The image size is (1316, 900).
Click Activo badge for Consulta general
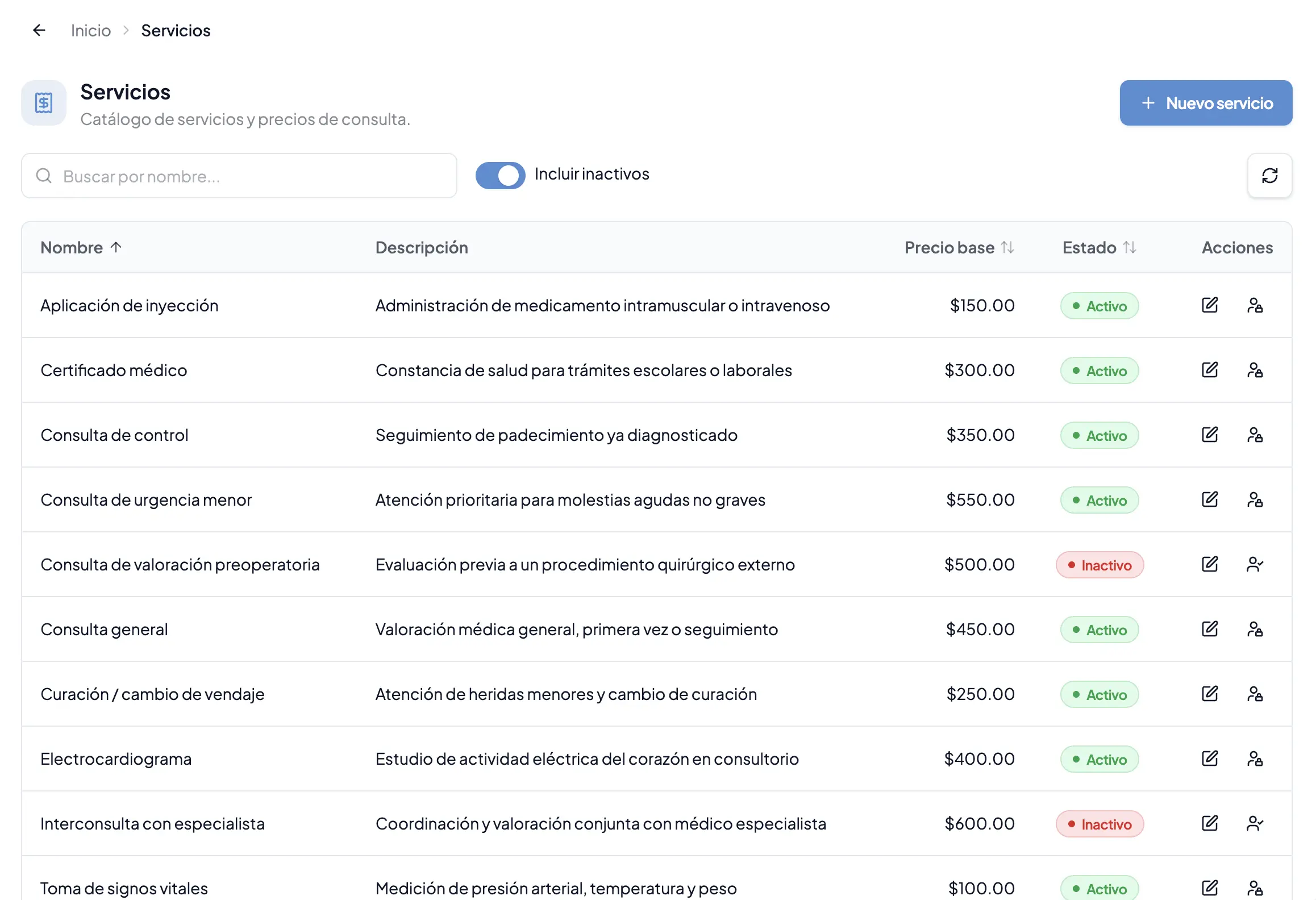(1100, 630)
